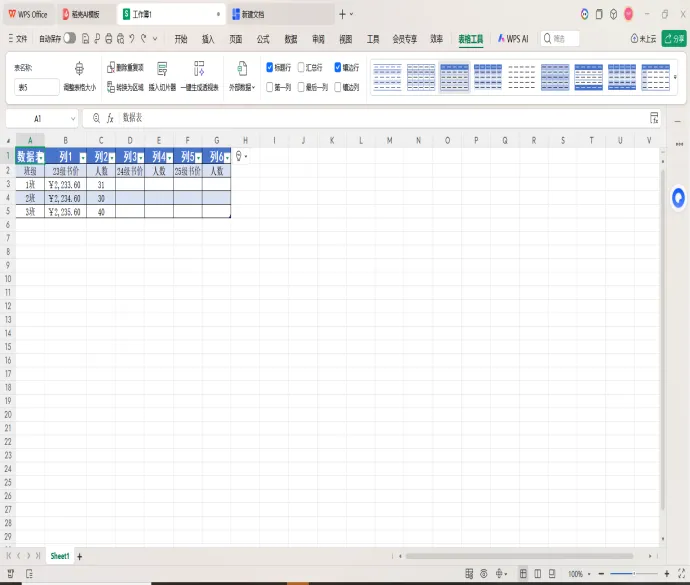Click convert to range (转换为区域)

tap(125, 87)
